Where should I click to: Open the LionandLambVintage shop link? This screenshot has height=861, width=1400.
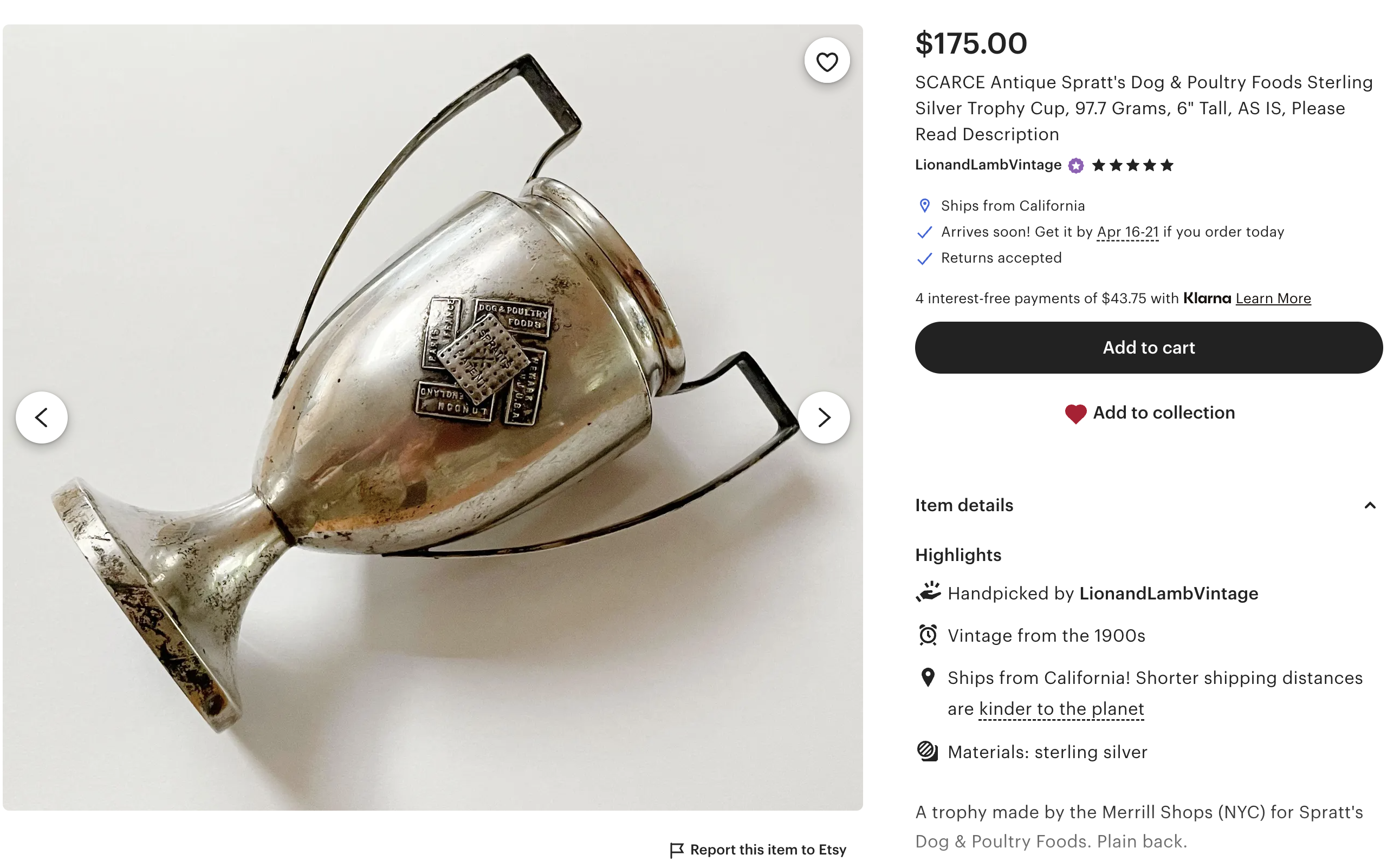[x=988, y=165]
